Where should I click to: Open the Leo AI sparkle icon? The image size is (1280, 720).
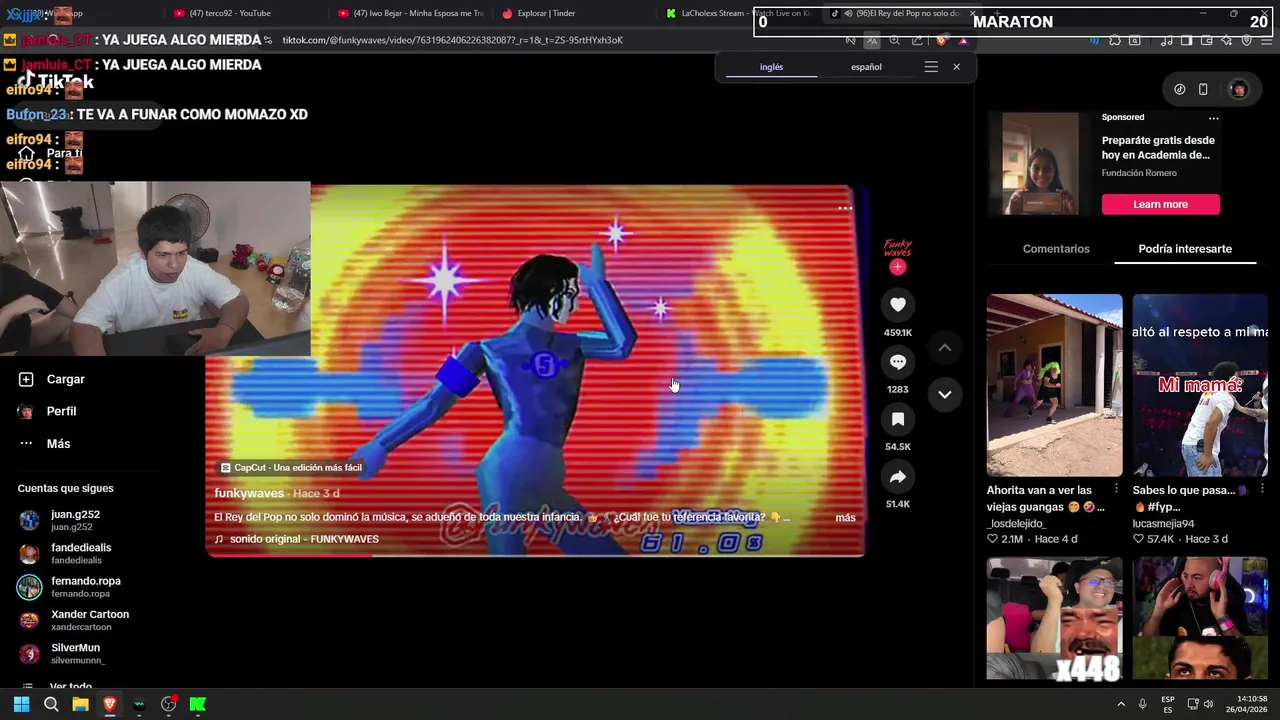click(x=1227, y=41)
